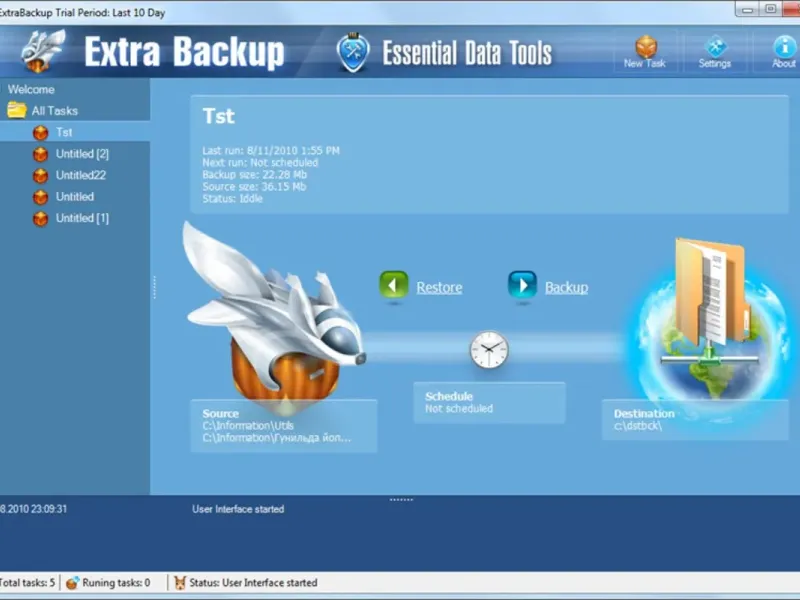Click the All Tasks folder icon
Viewport: 800px width, 600px height.
[x=17, y=110]
